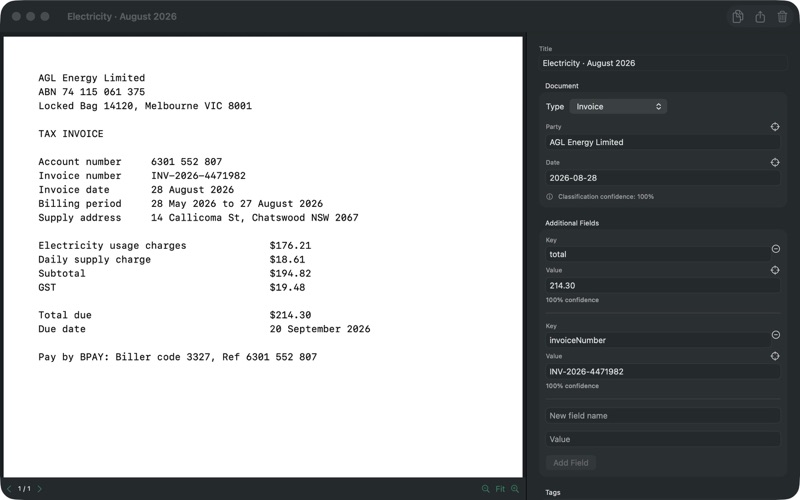Click the empty Value input field
Image resolution: width=800 pixels, height=500 pixels.
pyautogui.click(x=662, y=439)
